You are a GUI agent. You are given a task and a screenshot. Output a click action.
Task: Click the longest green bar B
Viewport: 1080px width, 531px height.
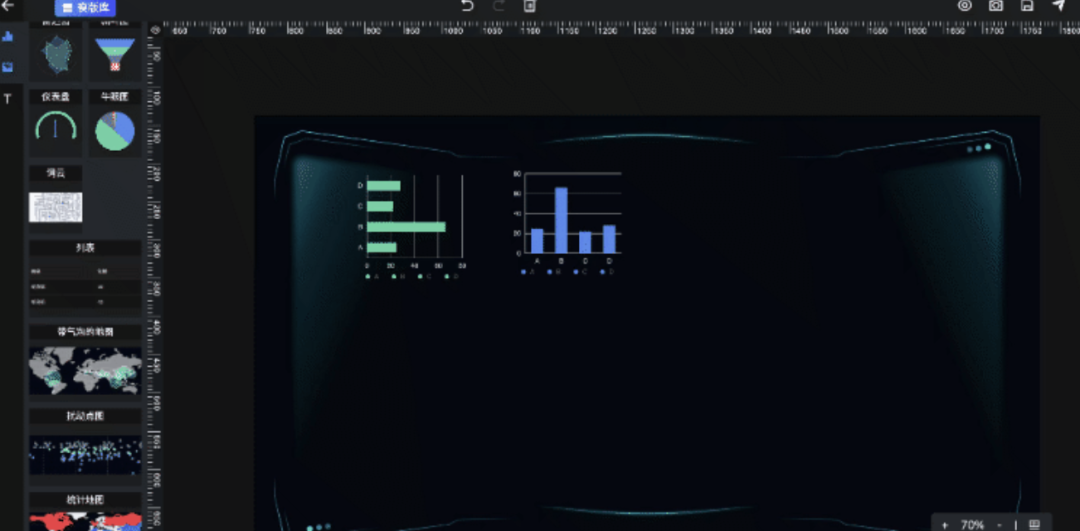406,227
